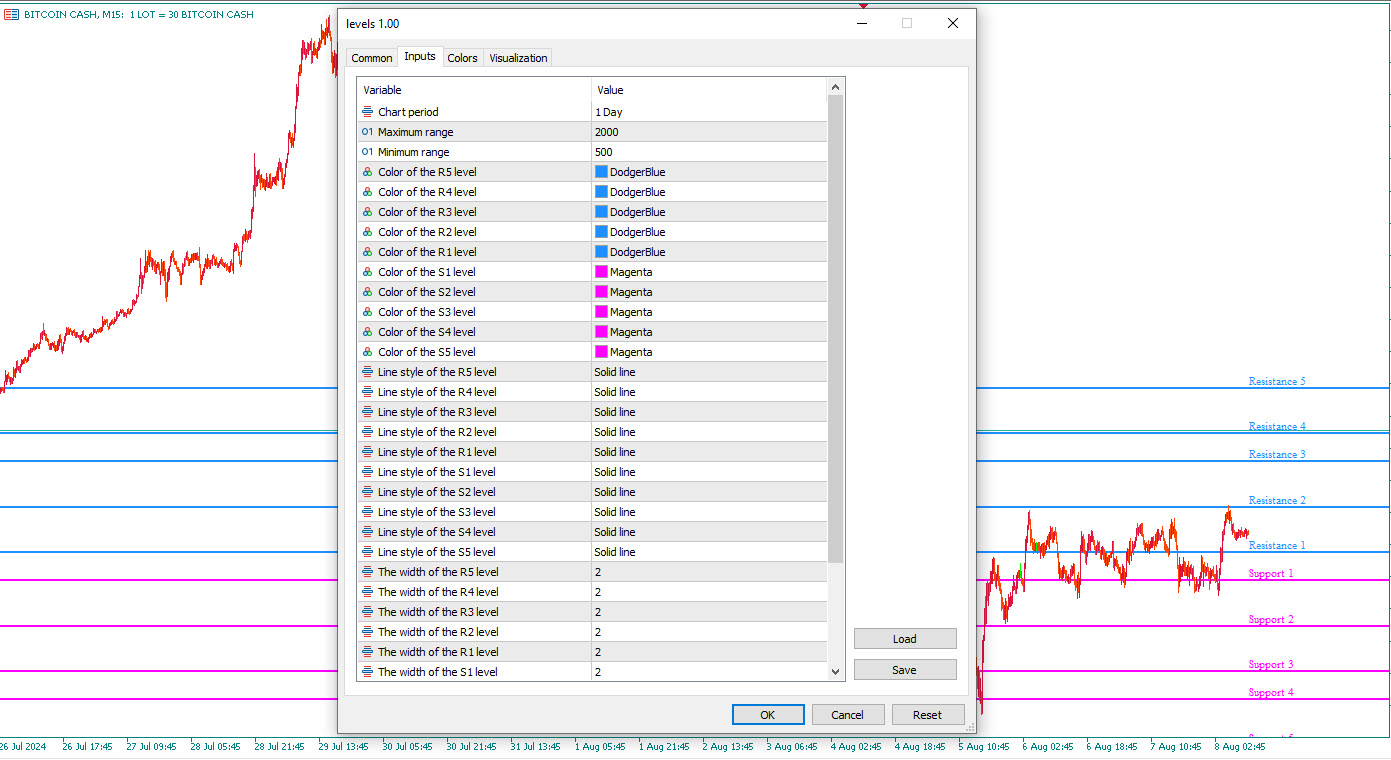Screen dimensions: 1391x760
Task: Open Line style of the S2 level value
Action: click(x=709, y=492)
